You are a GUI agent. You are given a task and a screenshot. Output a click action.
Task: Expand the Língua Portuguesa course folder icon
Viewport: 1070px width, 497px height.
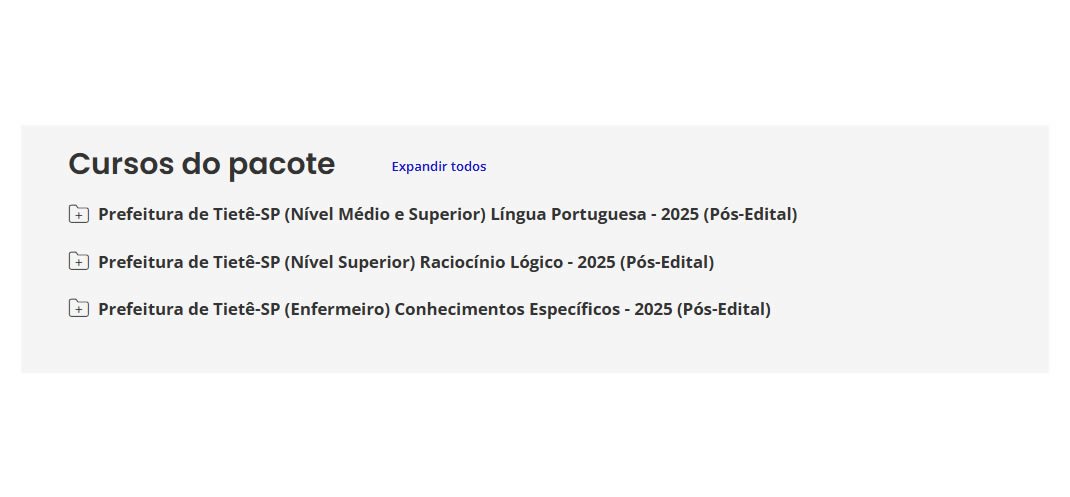pos(79,214)
